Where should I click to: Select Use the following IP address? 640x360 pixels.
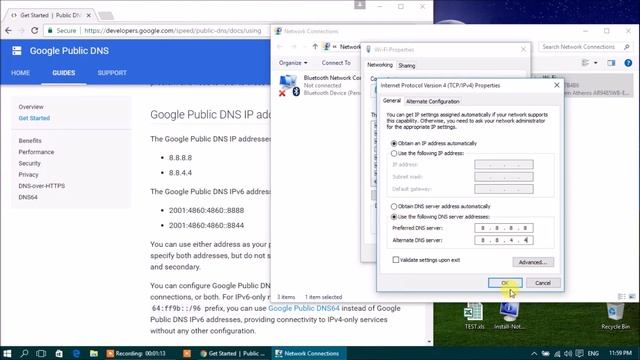pos(427,153)
